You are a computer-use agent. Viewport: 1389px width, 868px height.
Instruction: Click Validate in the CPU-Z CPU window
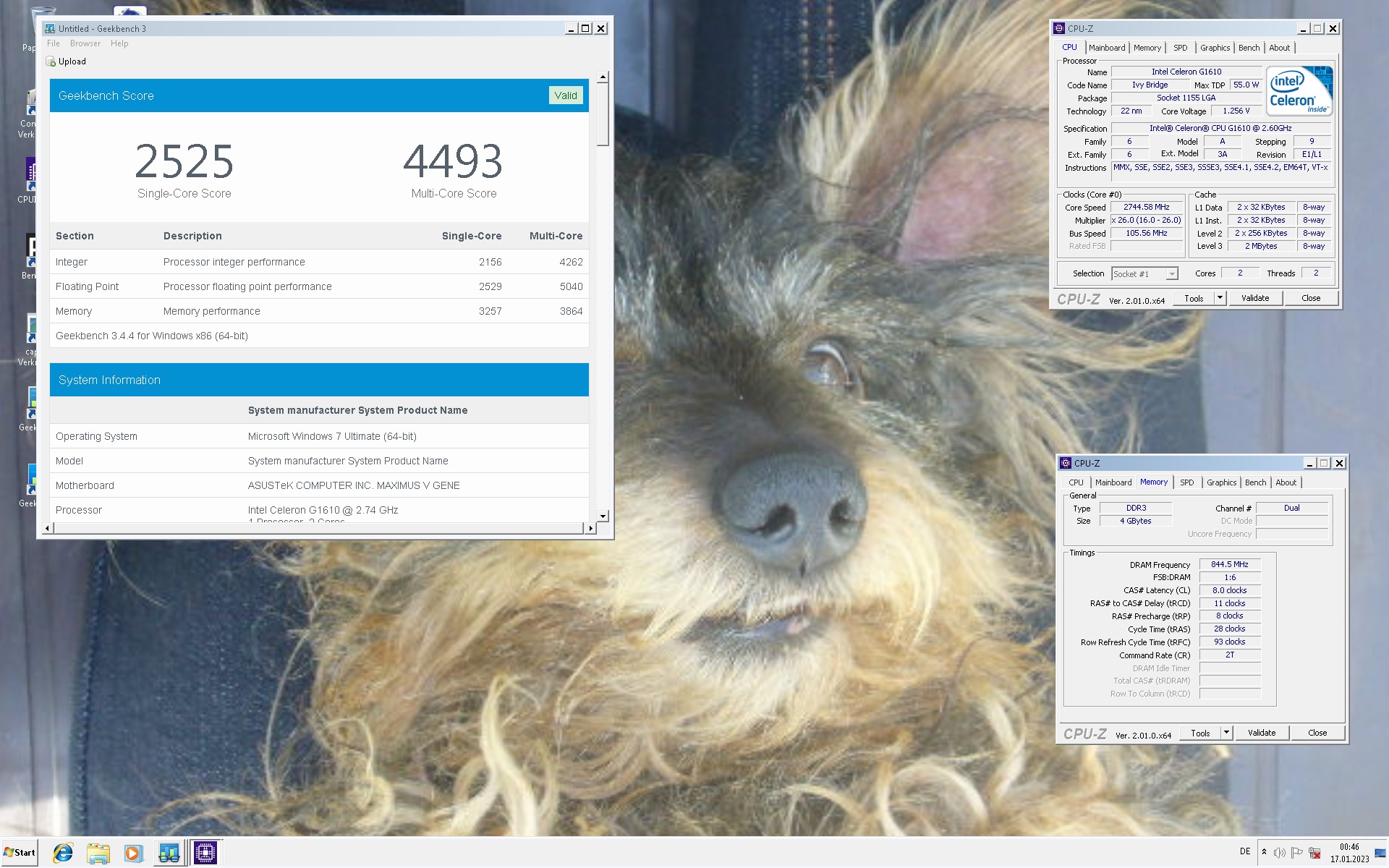(1255, 298)
